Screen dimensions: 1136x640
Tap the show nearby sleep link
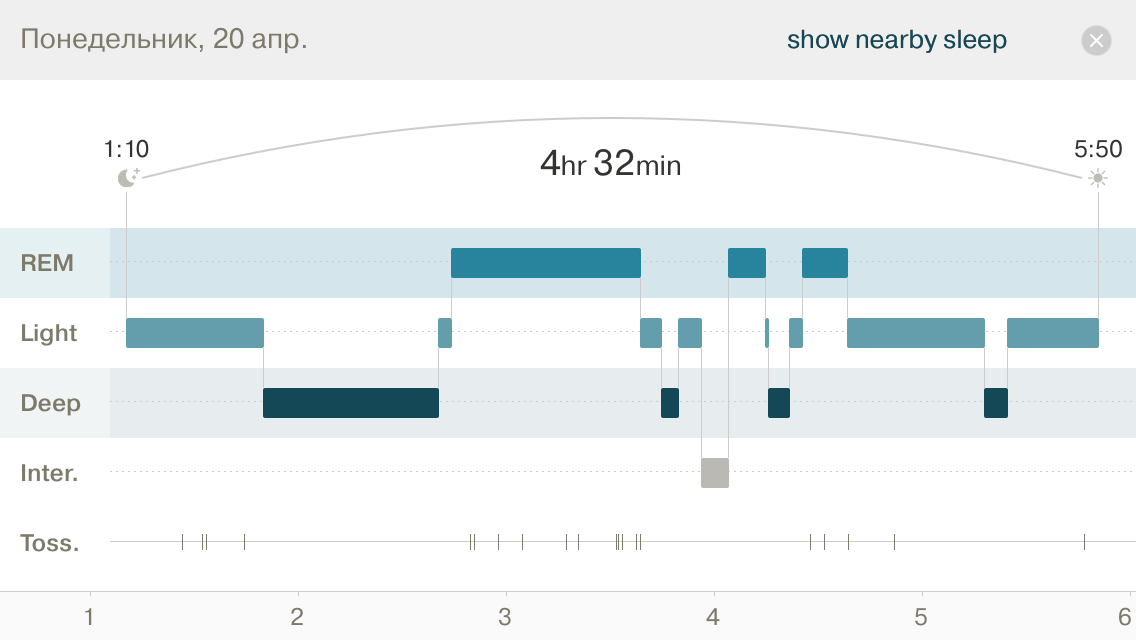[896, 40]
